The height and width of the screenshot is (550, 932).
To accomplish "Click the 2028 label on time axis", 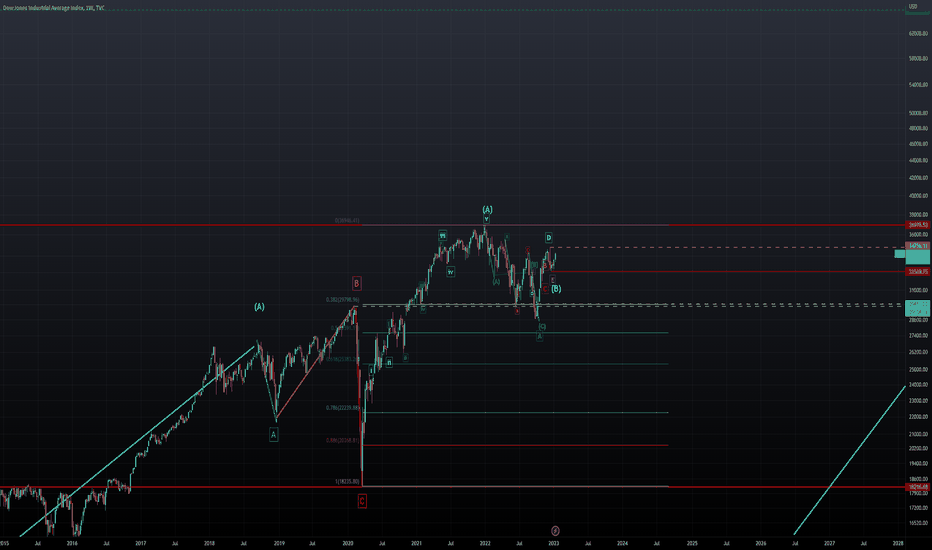I will click(898, 543).
